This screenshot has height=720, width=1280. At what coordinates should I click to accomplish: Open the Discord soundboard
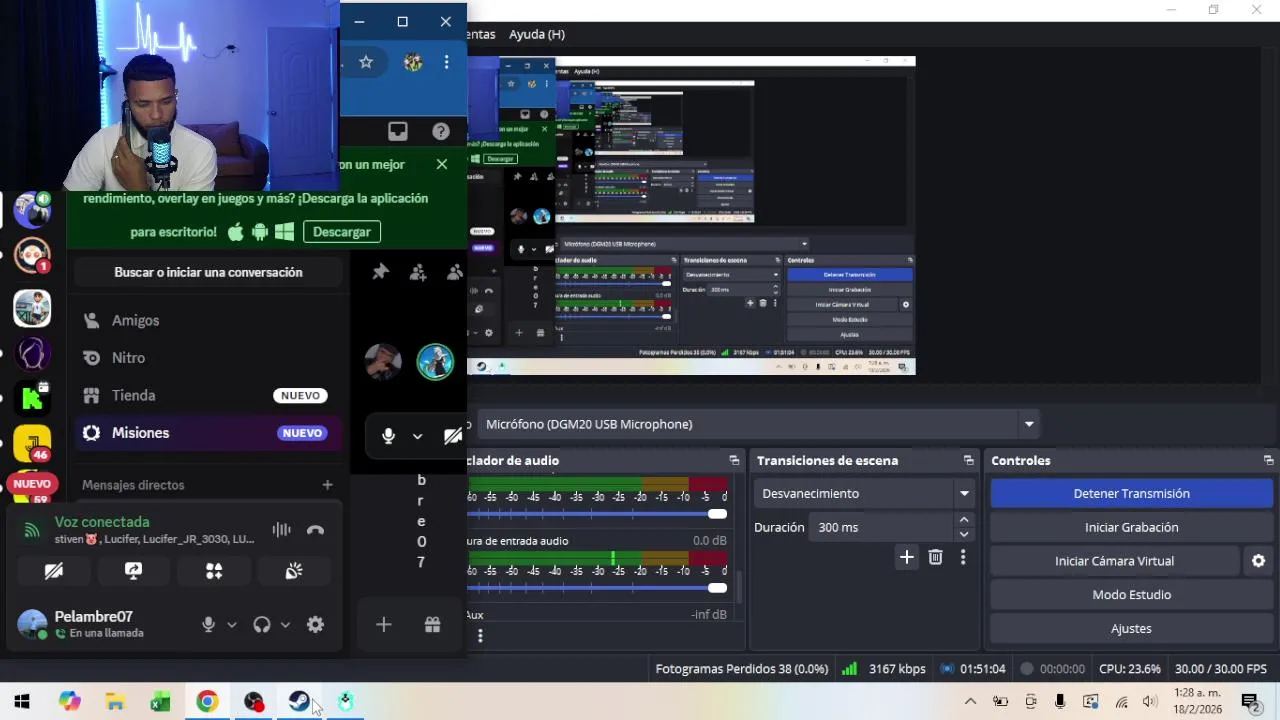[293, 571]
